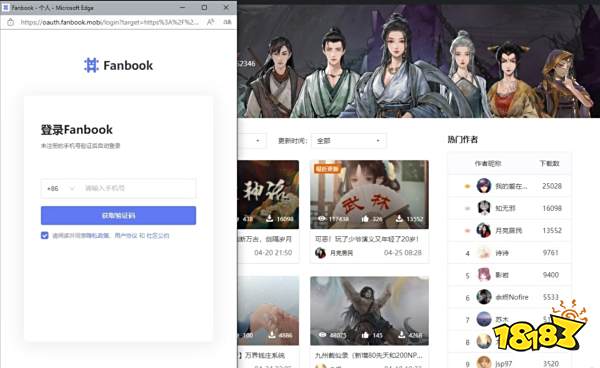600x368 pixels.
Task: Click the eye views icon showing 117438
Action: [322, 218]
